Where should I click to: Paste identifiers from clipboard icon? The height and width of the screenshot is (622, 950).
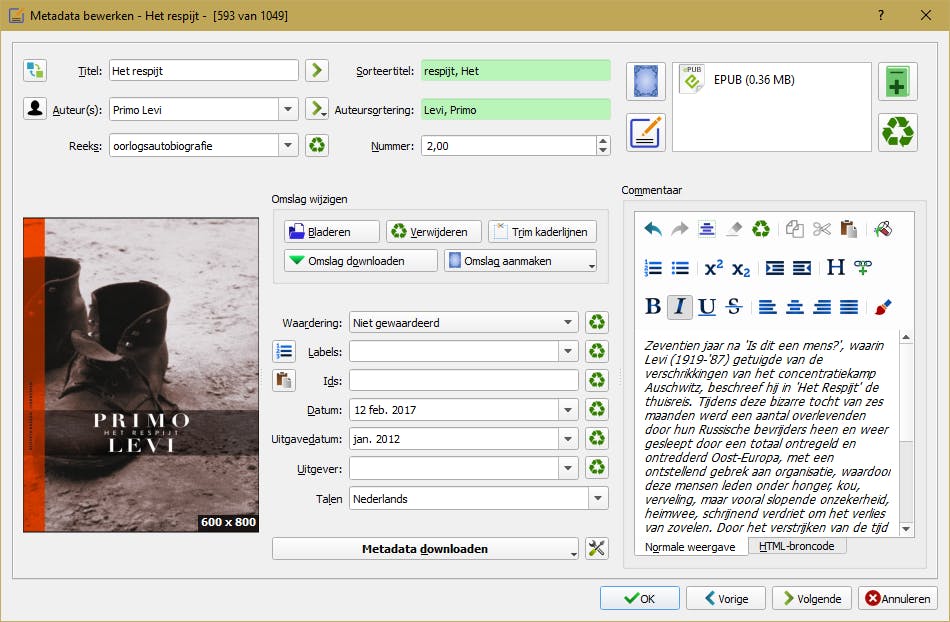[284, 380]
